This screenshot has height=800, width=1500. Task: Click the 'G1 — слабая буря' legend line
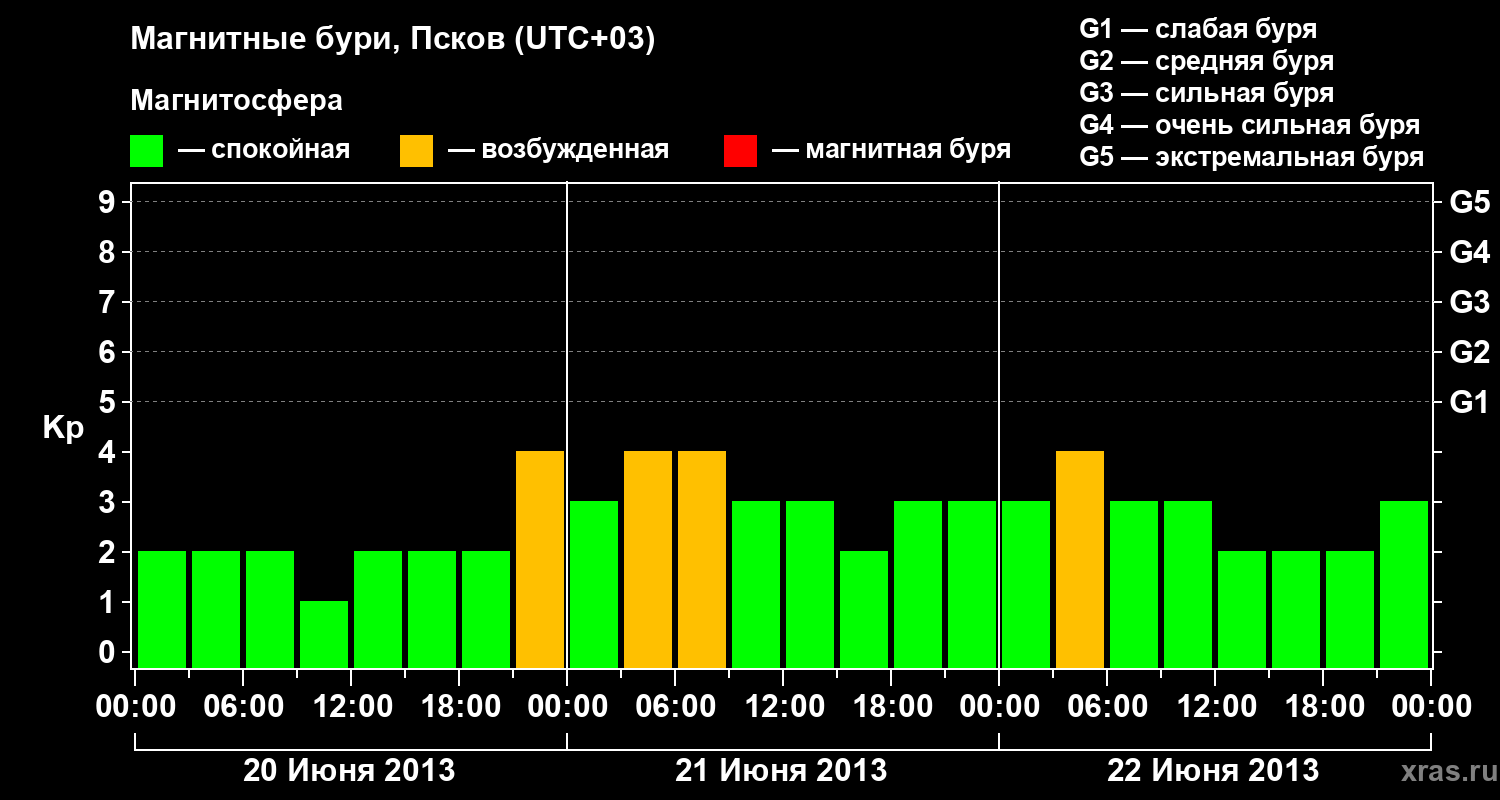(1198, 29)
